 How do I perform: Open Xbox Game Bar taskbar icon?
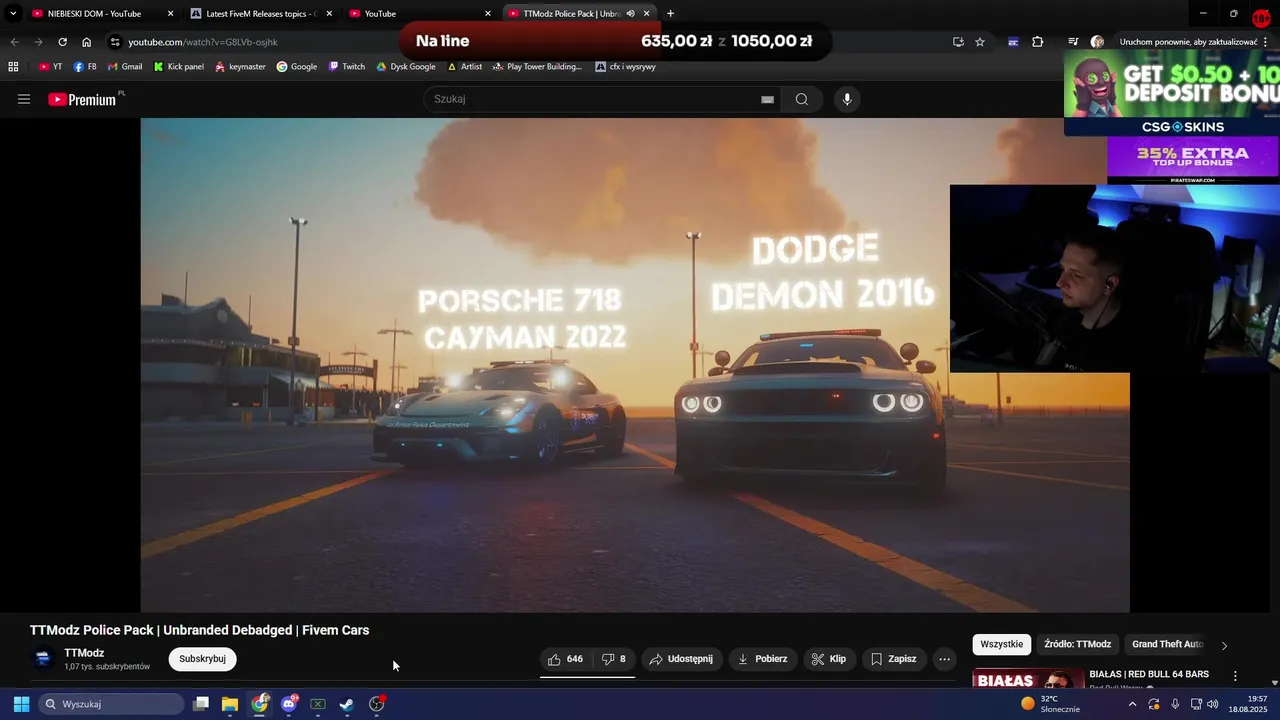coord(318,704)
